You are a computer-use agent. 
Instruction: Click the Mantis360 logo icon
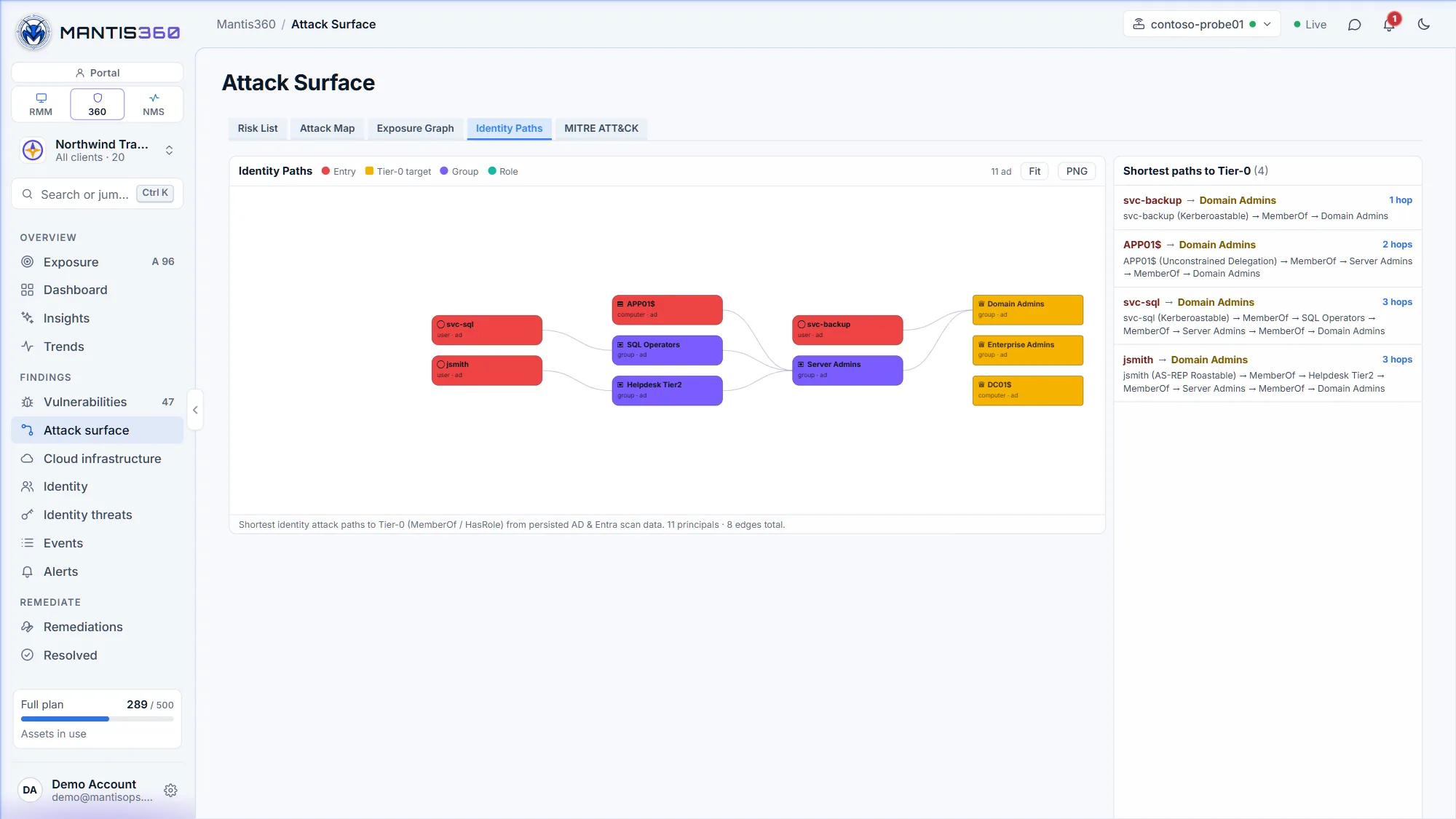click(x=33, y=32)
